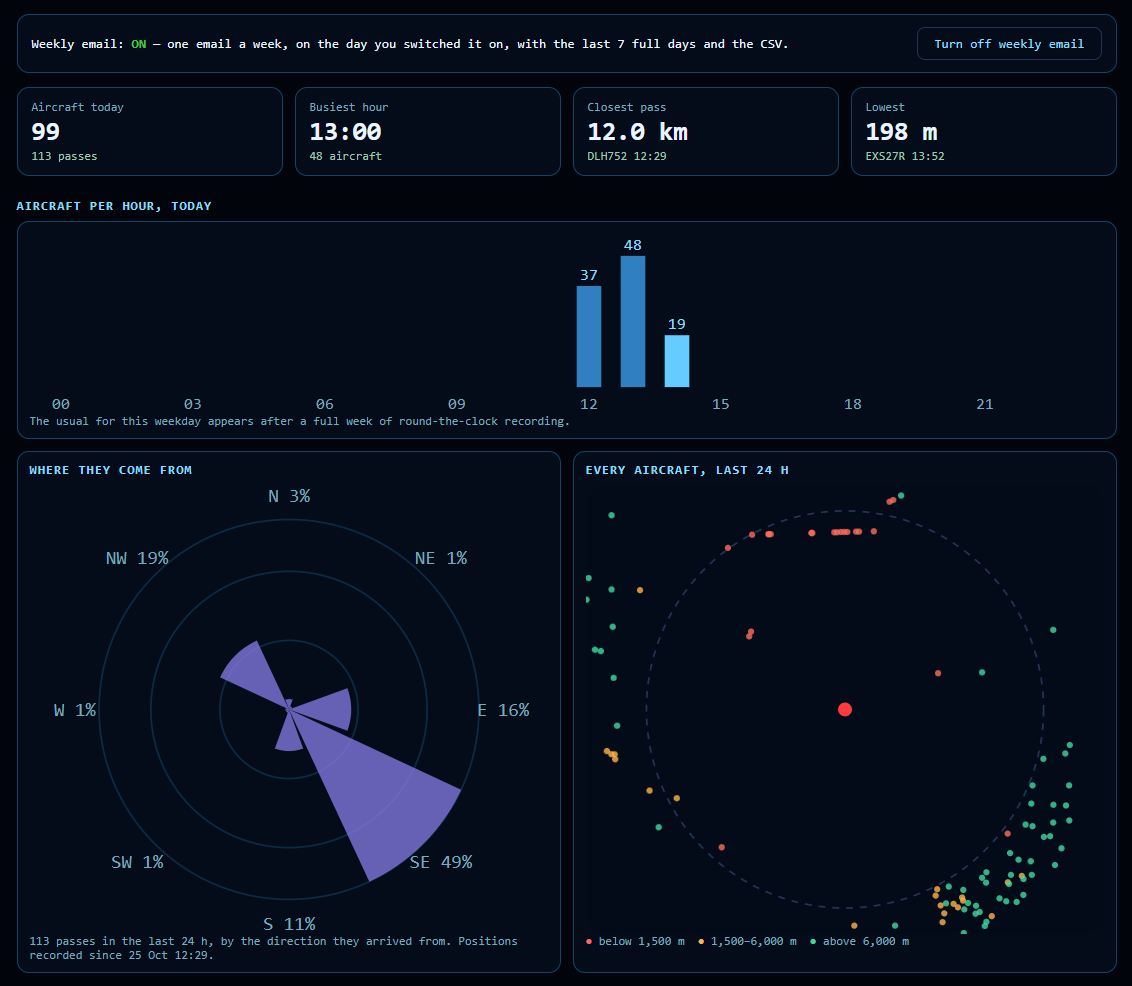1132x986 pixels.
Task: Click the green 'above 6,000 m' legend dot
Action: (x=813, y=941)
